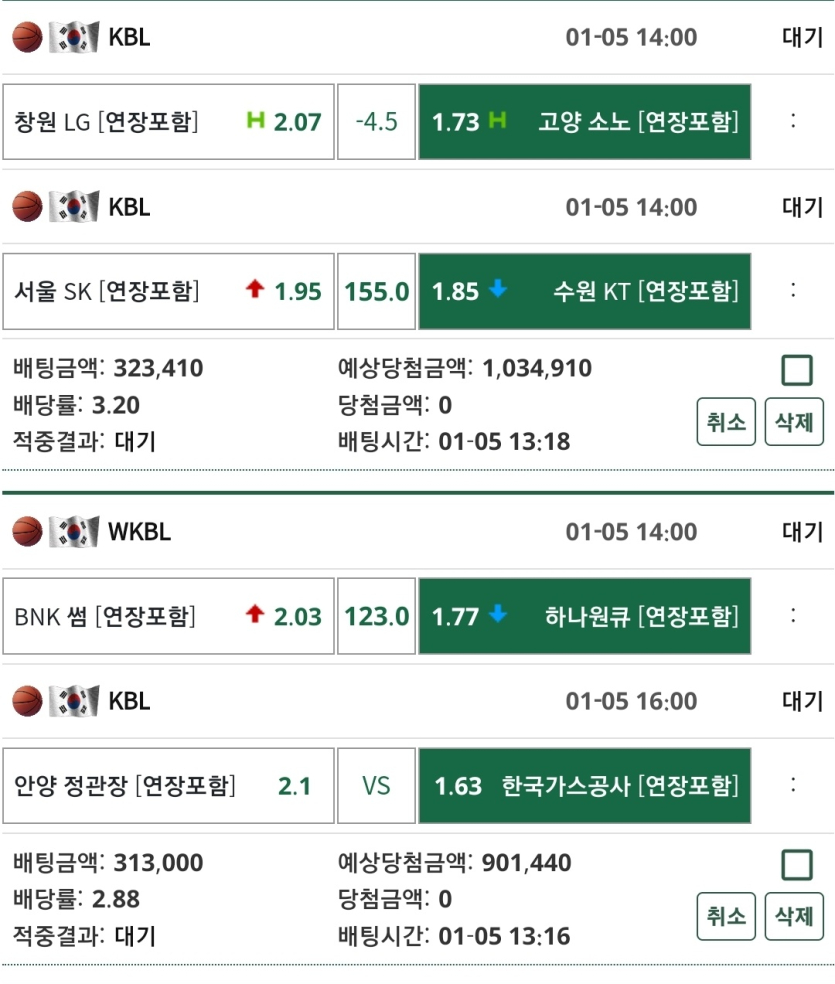The height and width of the screenshot is (984, 835).
Task: Click green H icon in 고양 소노 cell
Action: tap(498, 121)
